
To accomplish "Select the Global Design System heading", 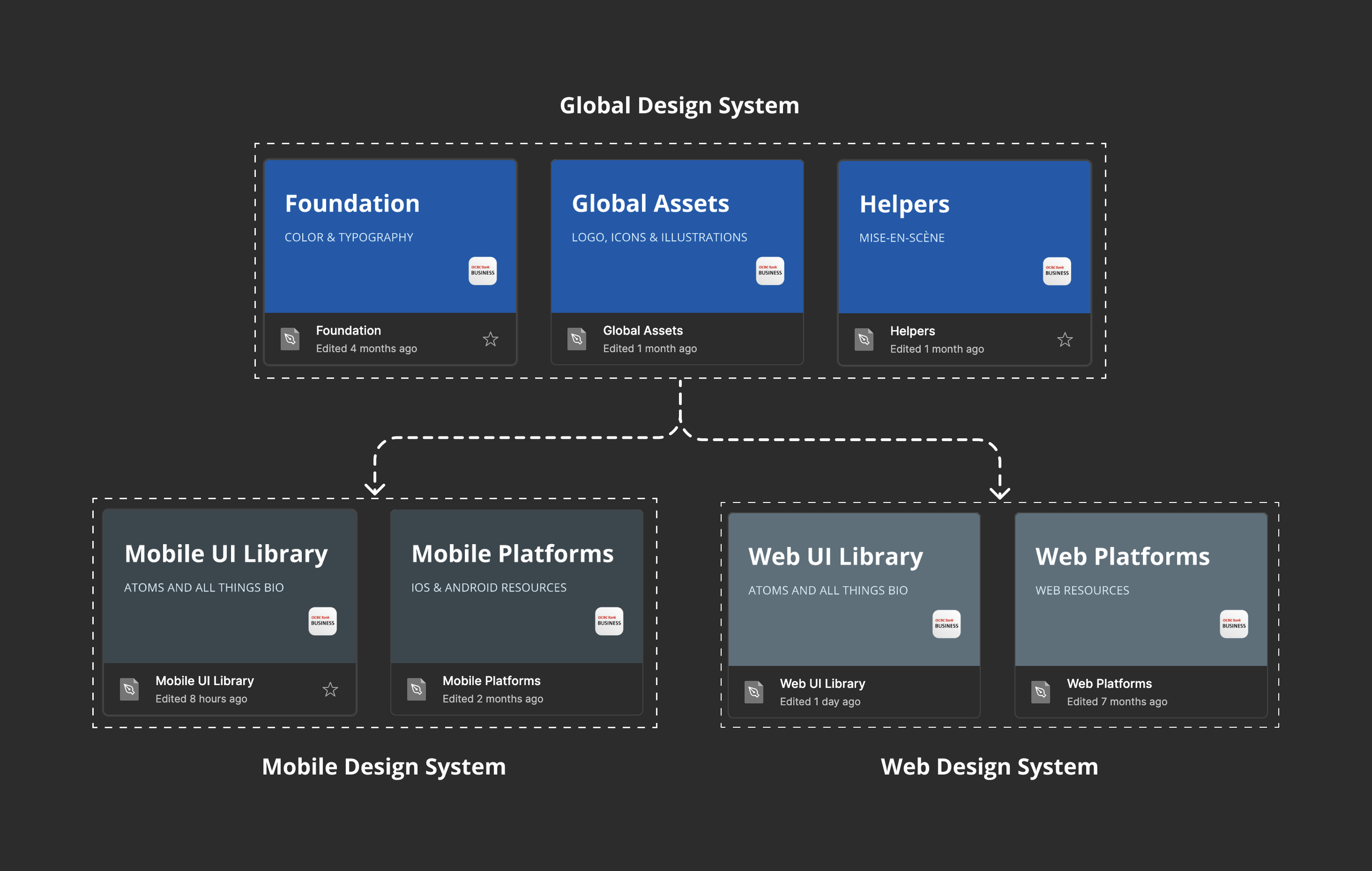I will click(679, 106).
